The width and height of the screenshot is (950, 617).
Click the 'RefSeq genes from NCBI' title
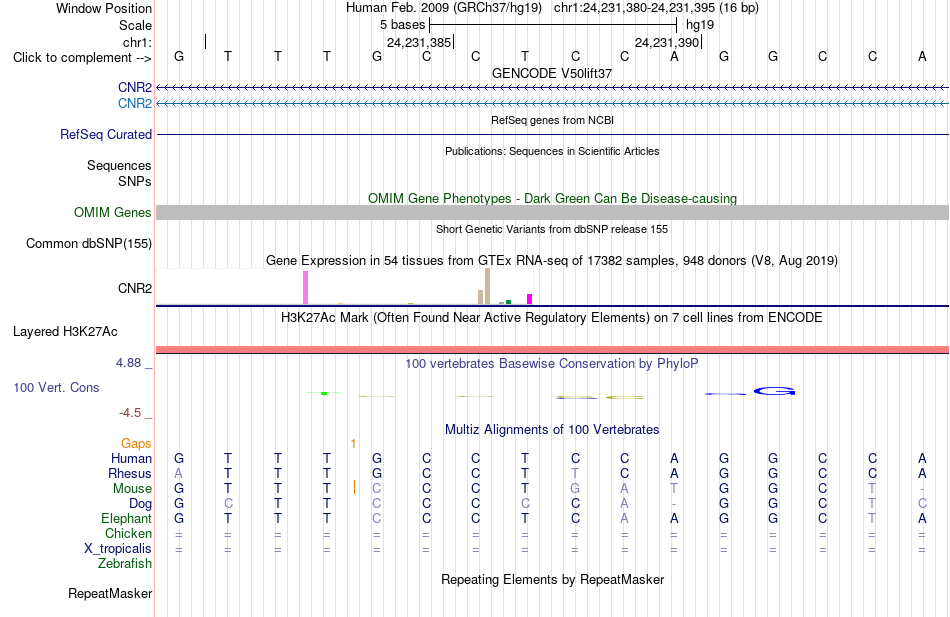[x=552, y=120]
